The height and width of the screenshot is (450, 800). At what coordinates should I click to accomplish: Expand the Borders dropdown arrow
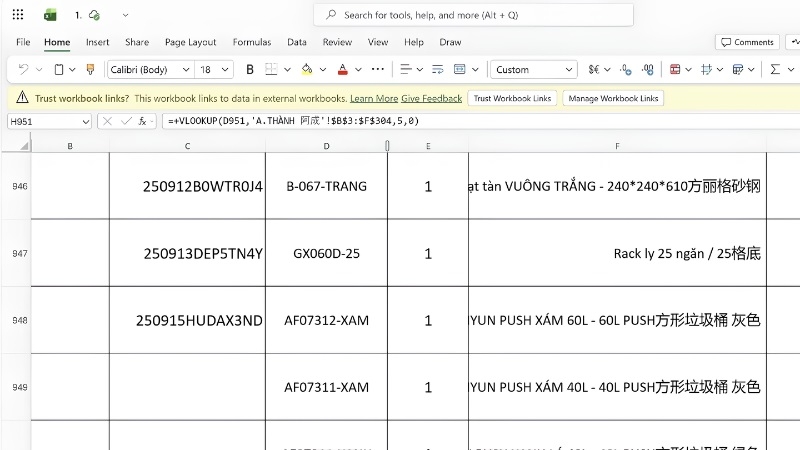click(287, 69)
